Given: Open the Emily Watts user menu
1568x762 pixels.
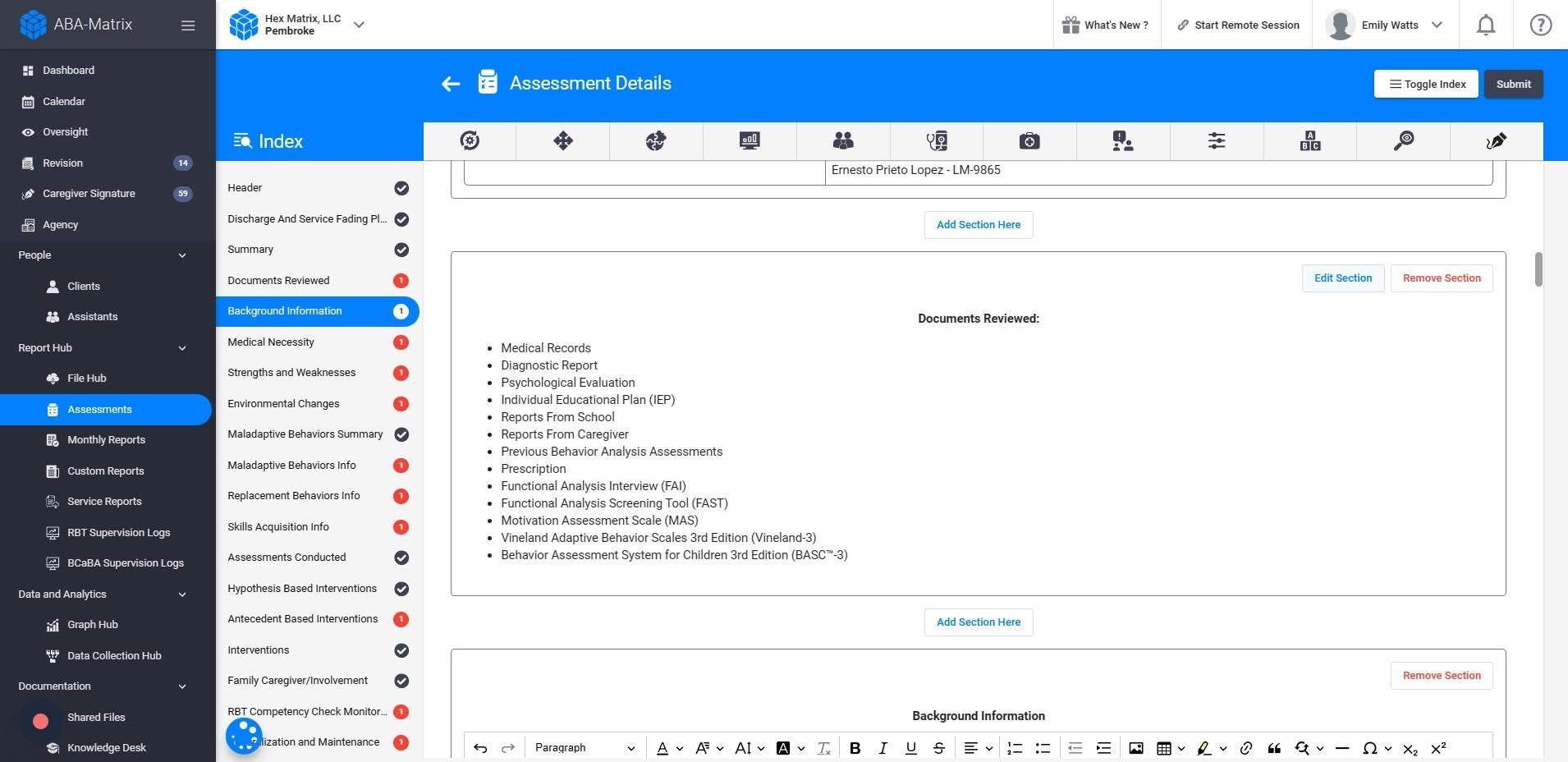Looking at the screenshot, I should (x=1384, y=25).
